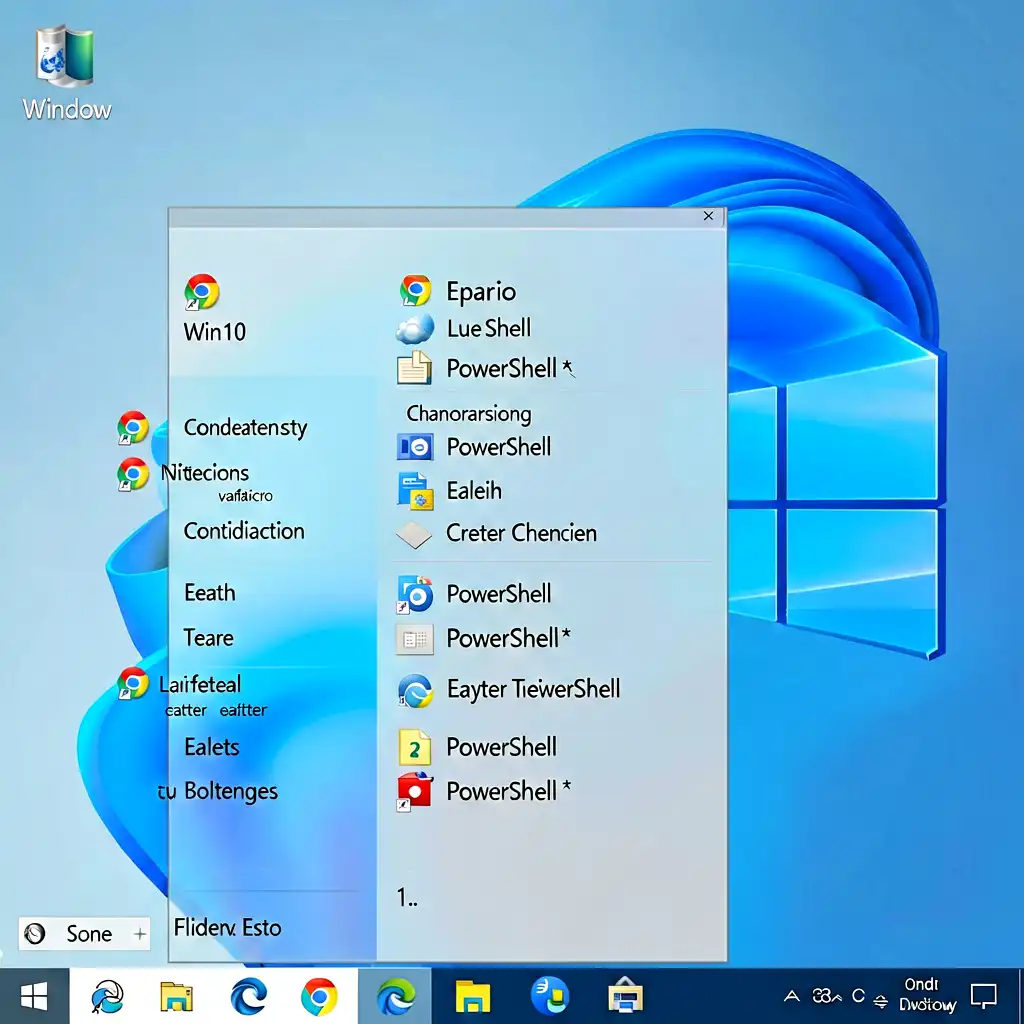
Task: Click the vafiaicro subtext
Action: point(245,496)
